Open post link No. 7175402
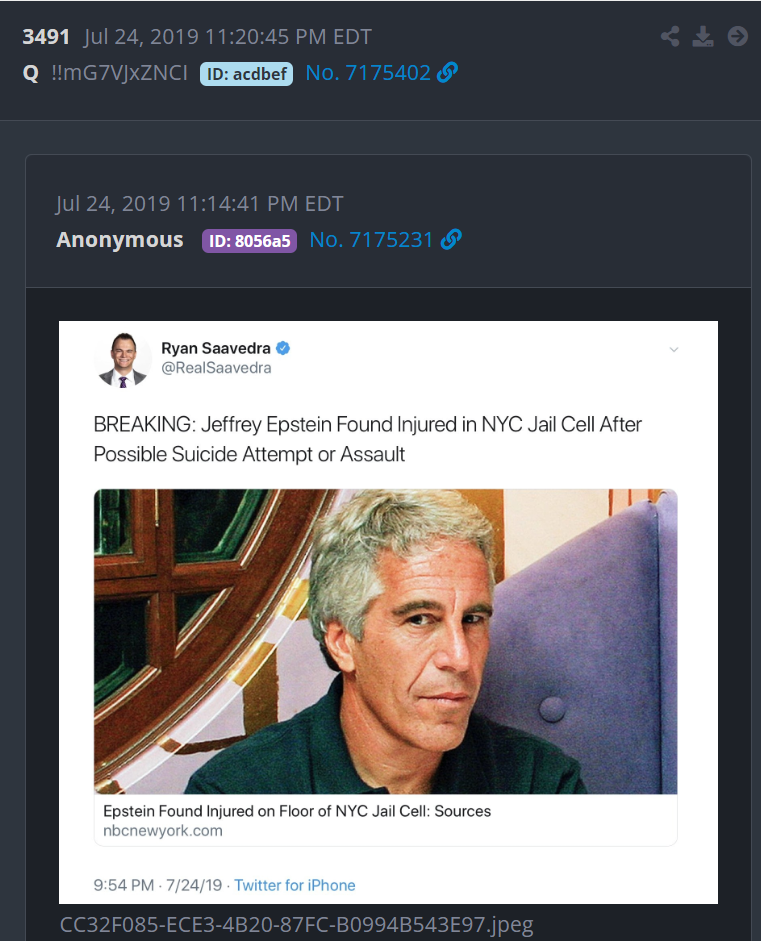This screenshot has height=941, width=761. click(x=368, y=73)
